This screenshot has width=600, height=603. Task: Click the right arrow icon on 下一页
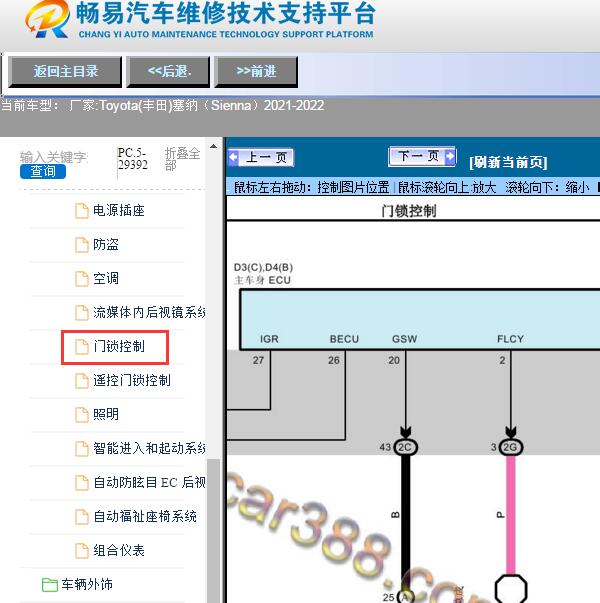[x=450, y=156]
